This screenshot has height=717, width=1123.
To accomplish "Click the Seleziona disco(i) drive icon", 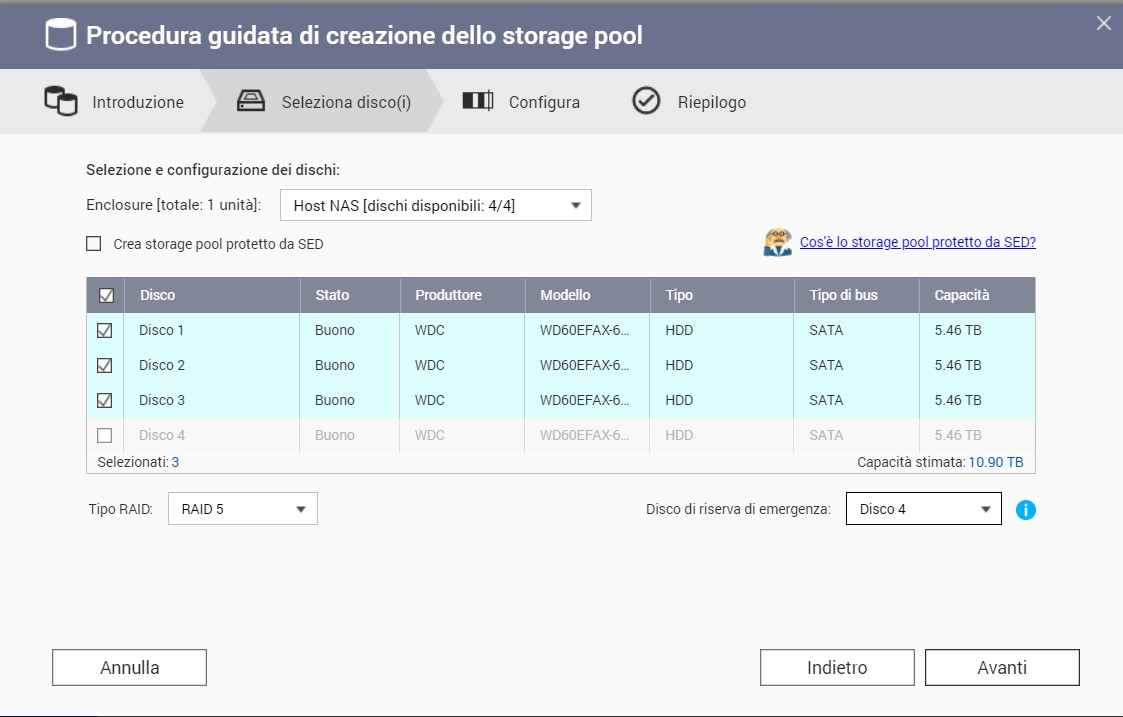I will [250, 102].
